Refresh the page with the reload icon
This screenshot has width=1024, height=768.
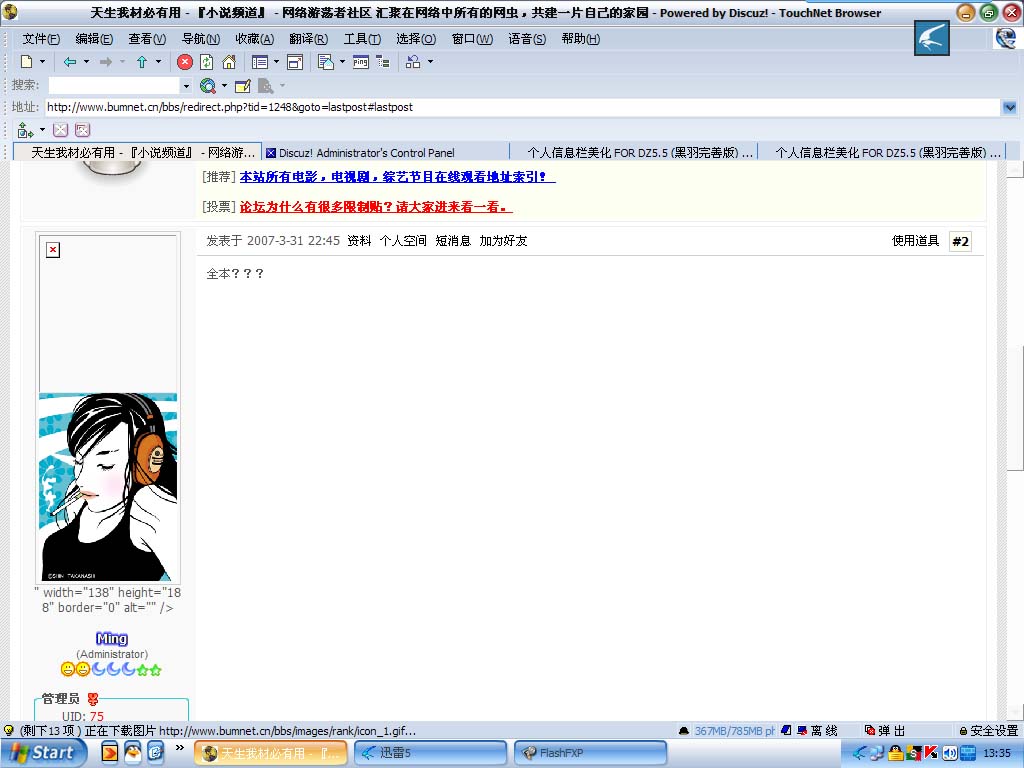click(x=206, y=62)
